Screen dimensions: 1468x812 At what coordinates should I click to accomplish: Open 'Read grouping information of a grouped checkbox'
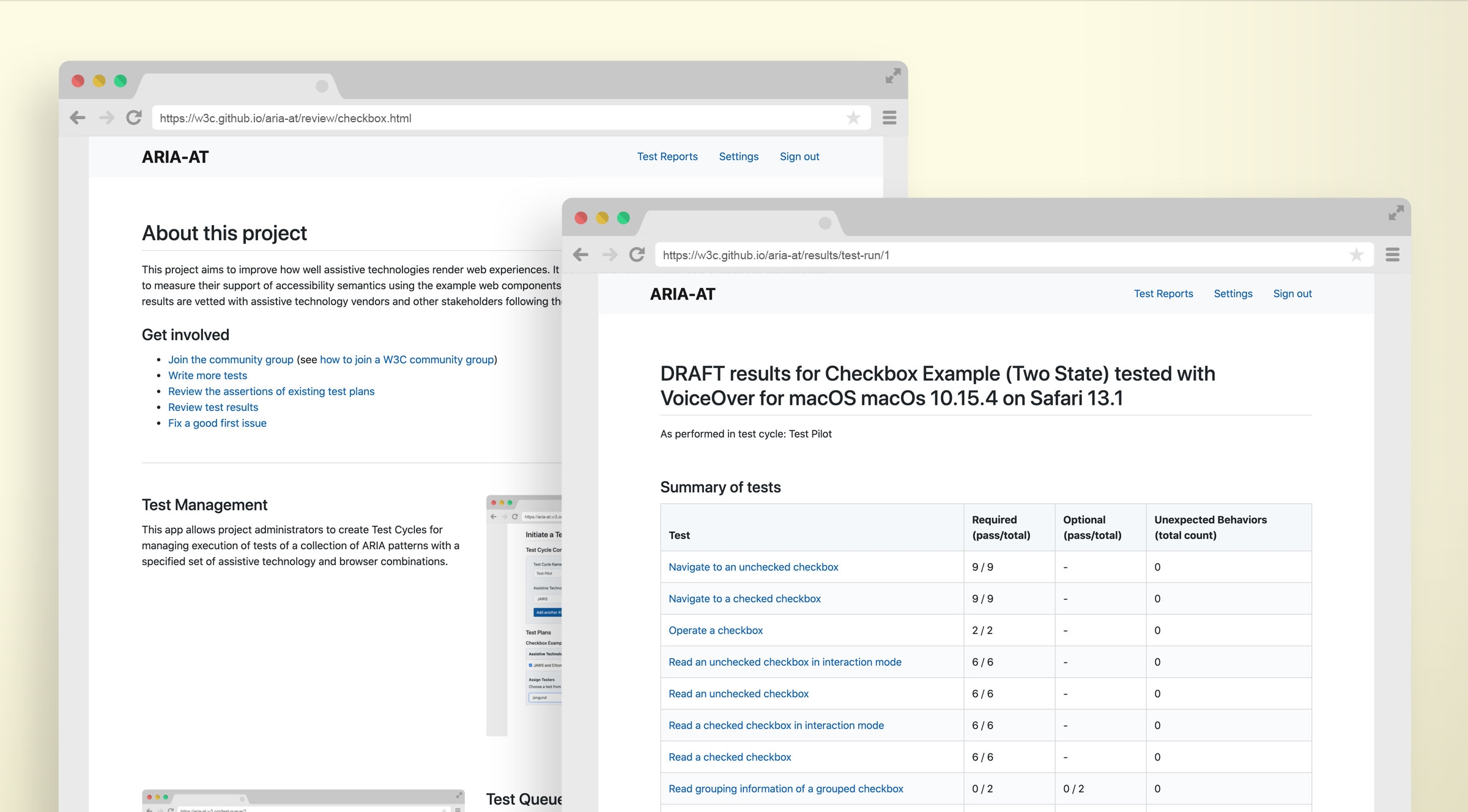pyautogui.click(x=786, y=789)
